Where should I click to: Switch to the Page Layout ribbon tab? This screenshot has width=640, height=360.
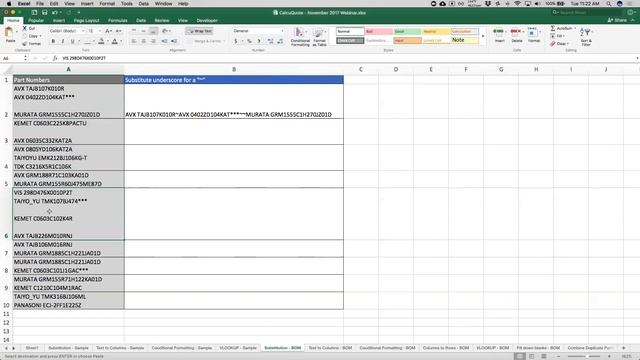(87, 20)
